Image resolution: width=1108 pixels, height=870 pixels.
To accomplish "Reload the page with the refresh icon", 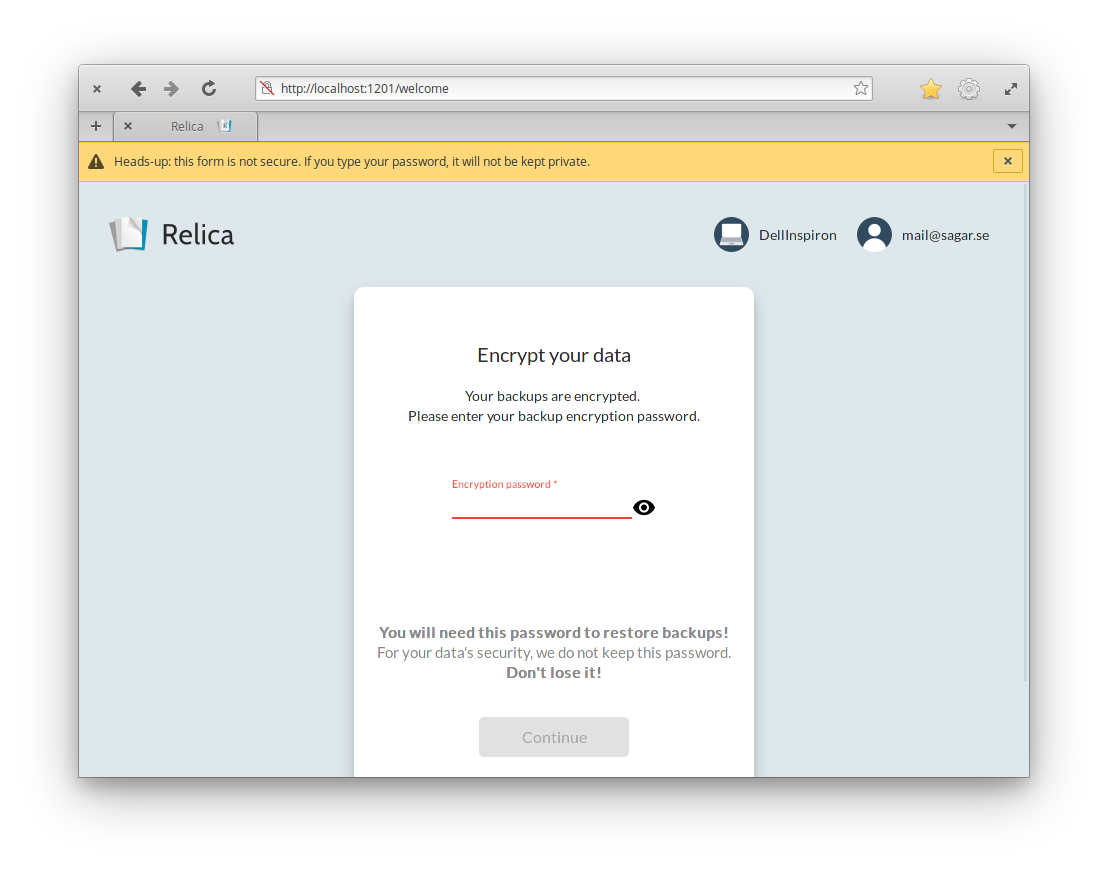I will point(209,89).
